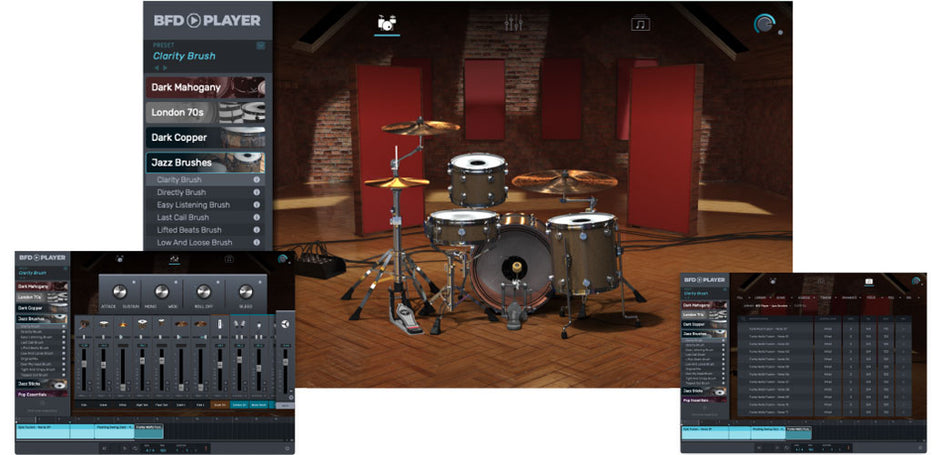This screenshot has width=940, height=455.
Task: Select Floating Swing Main clip in mixer timeline
Action: tap(115, 431)
